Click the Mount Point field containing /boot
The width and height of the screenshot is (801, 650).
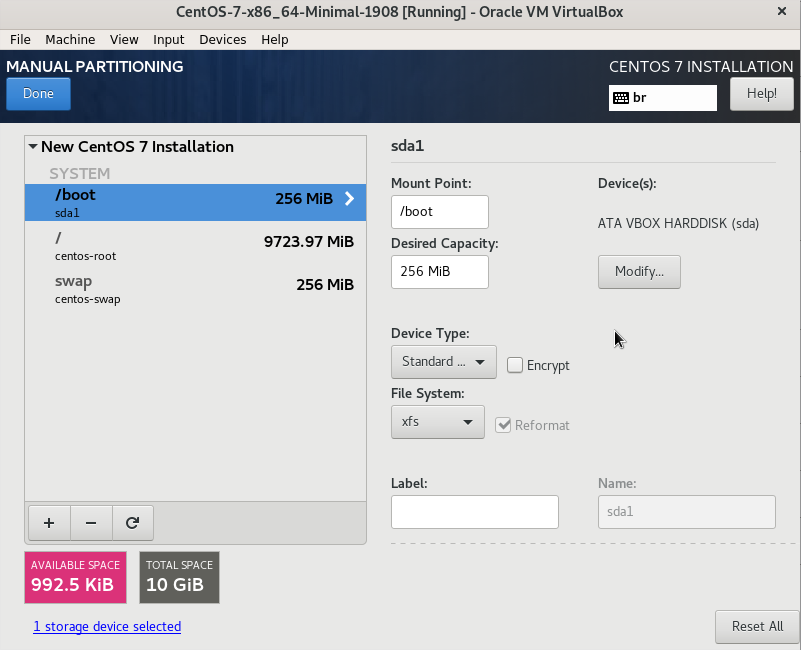coord(440,212)
